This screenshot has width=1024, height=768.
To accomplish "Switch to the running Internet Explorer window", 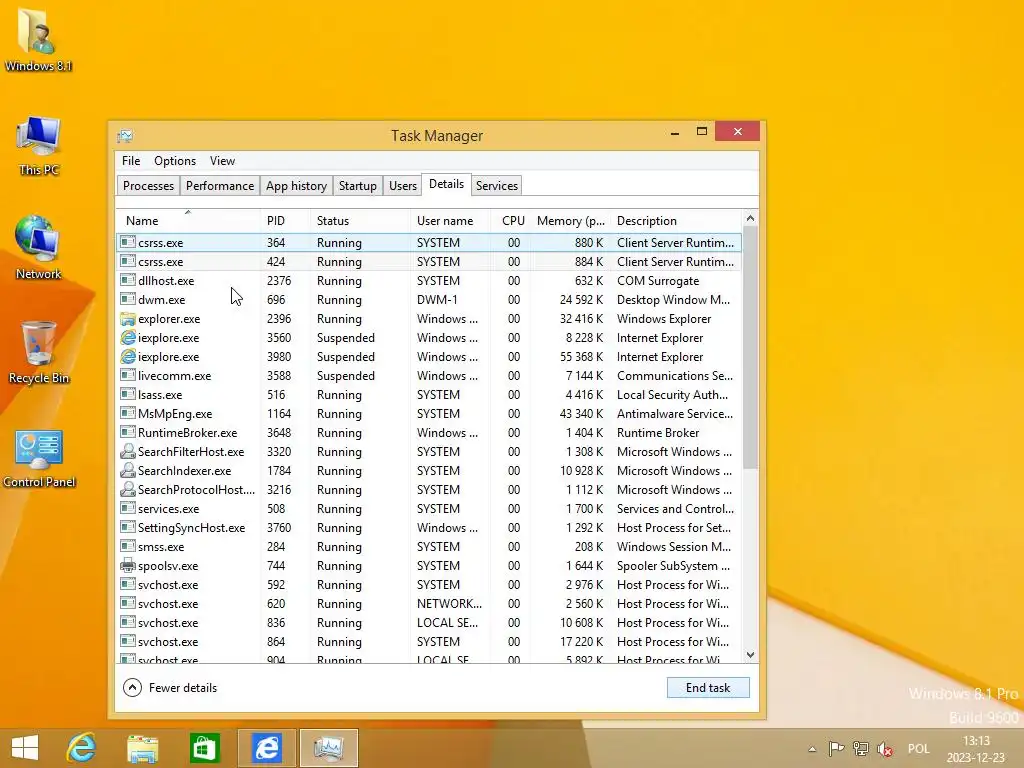I will 266,748.
